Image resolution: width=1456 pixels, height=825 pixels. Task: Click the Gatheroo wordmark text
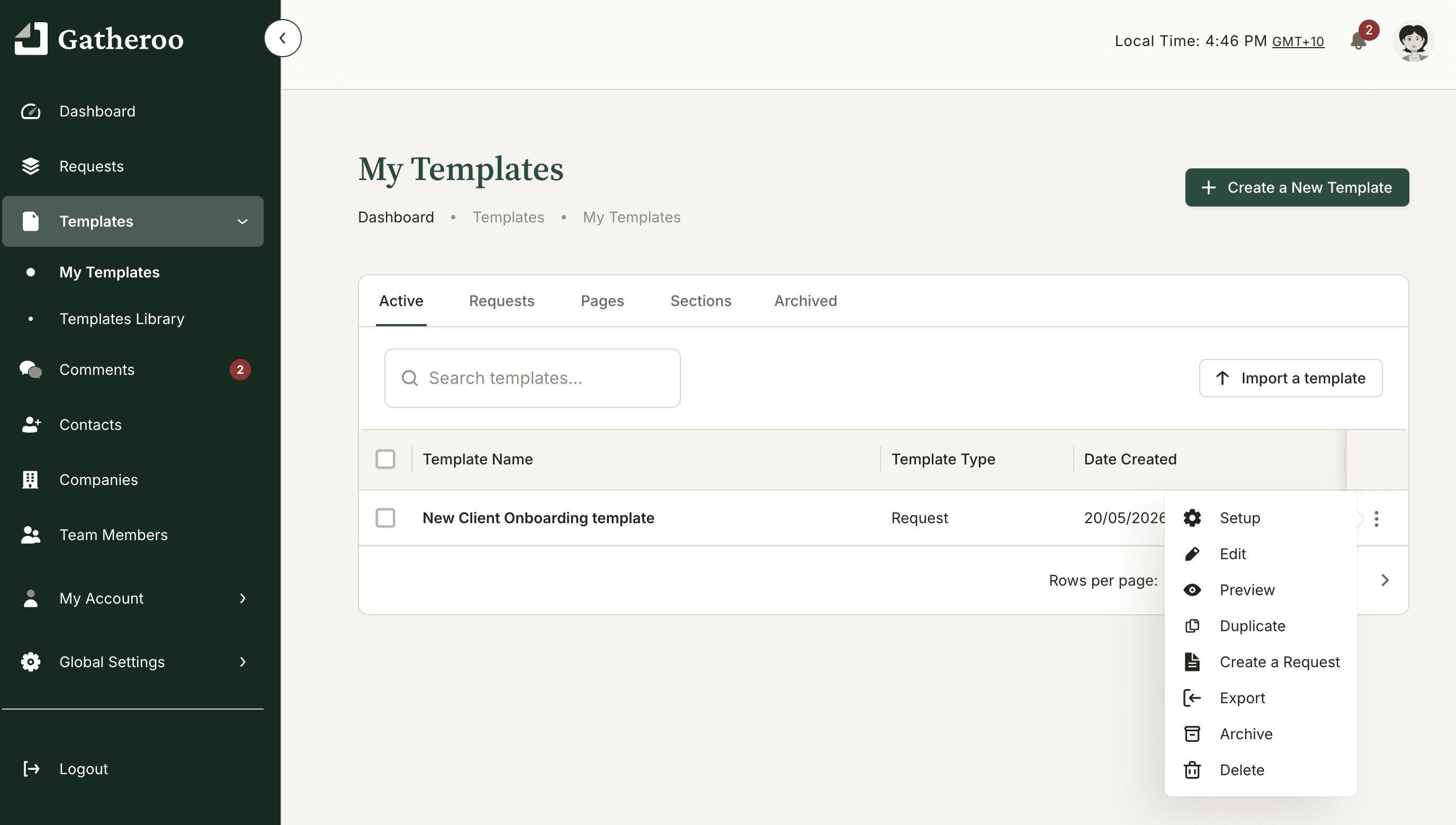[x=121, y=40]
